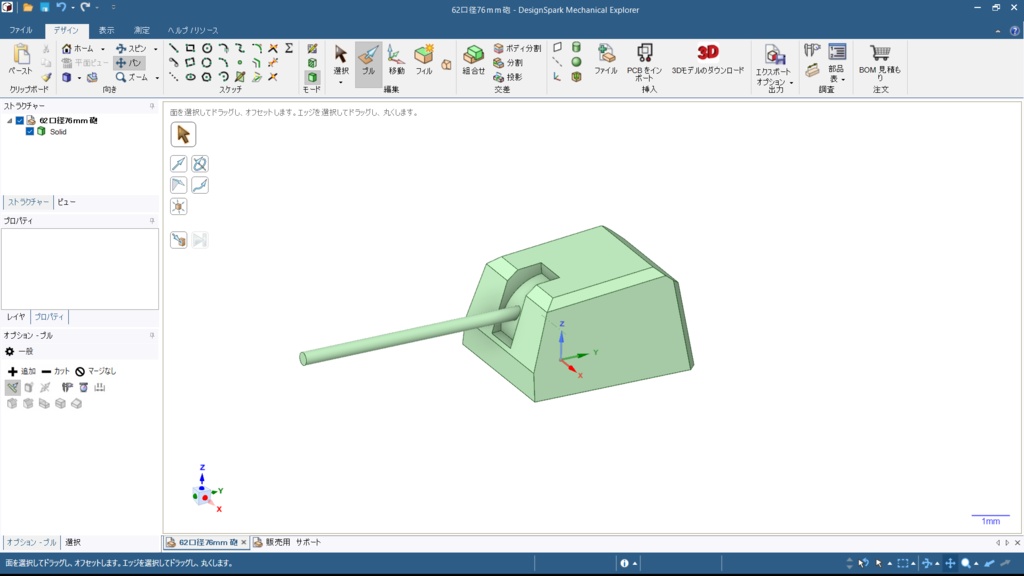Viewport: 1024px width, 576px height.
Task: Choose the Circle sketch tool
Action: tap(207, 48)
